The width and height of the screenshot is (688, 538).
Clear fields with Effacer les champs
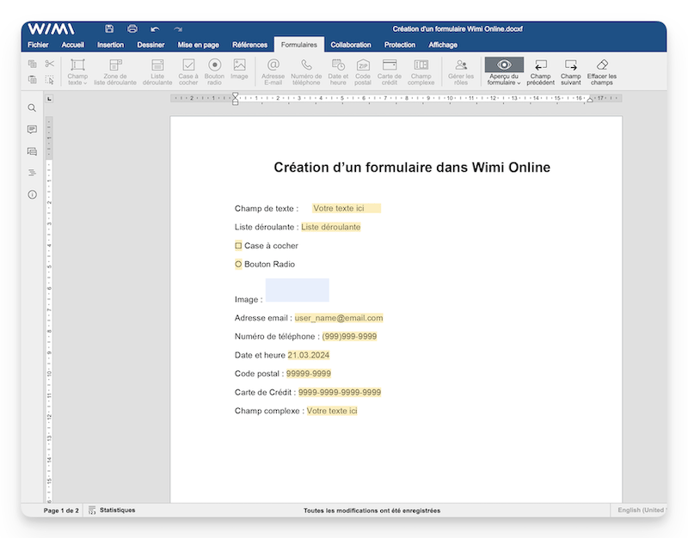pos(601,70)
